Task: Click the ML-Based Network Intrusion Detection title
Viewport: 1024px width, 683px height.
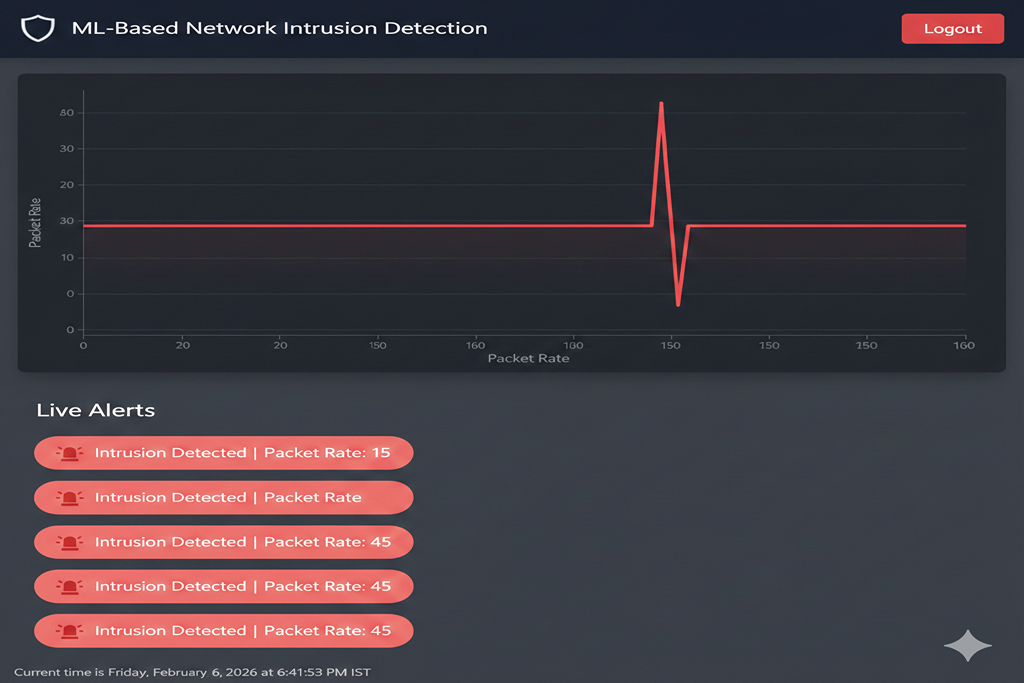Action: [280, 28]
